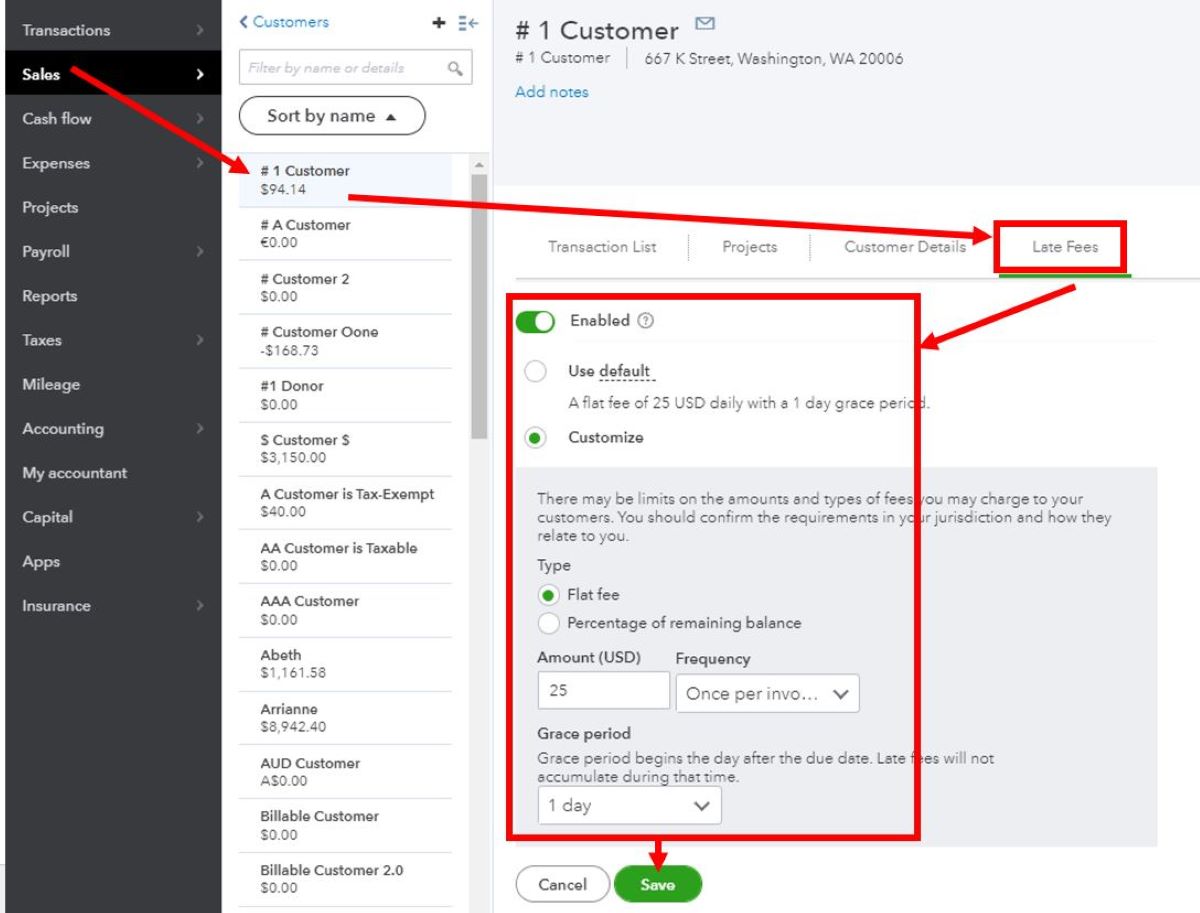Click the plus icon to add customer
1200x913 pixels.
click(x=438, y=23)
